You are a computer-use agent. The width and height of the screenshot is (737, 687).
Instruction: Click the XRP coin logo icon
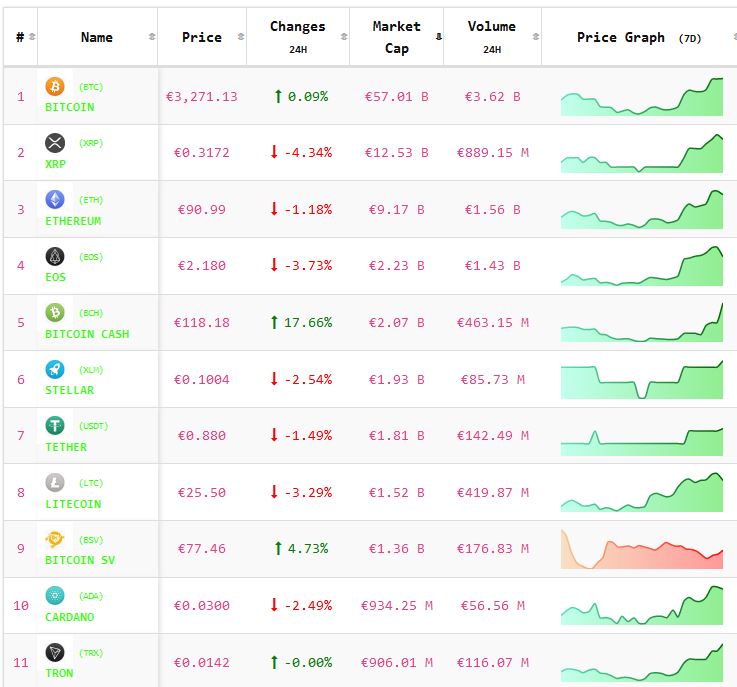(54, 143)
